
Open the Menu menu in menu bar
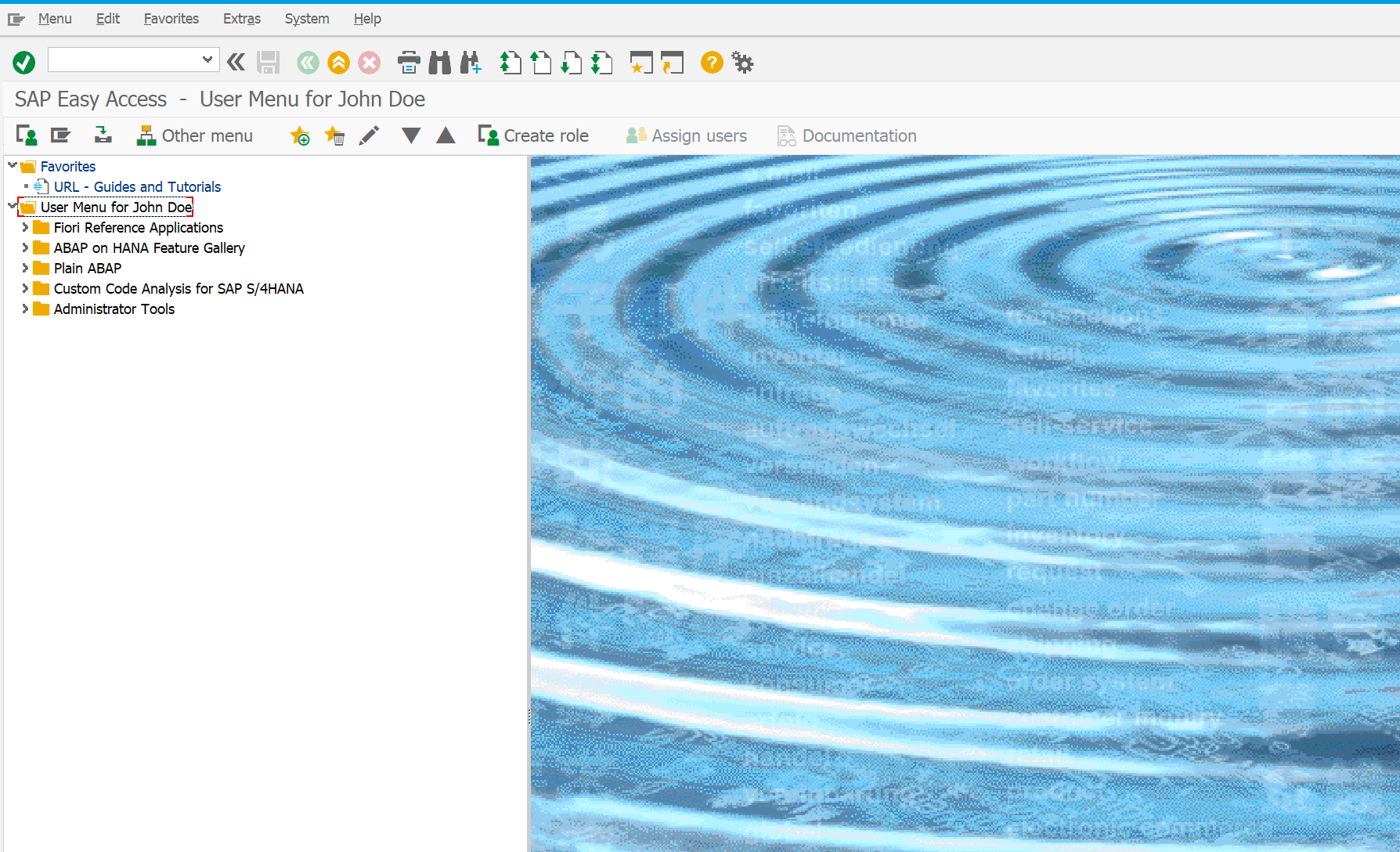point(55,19)
